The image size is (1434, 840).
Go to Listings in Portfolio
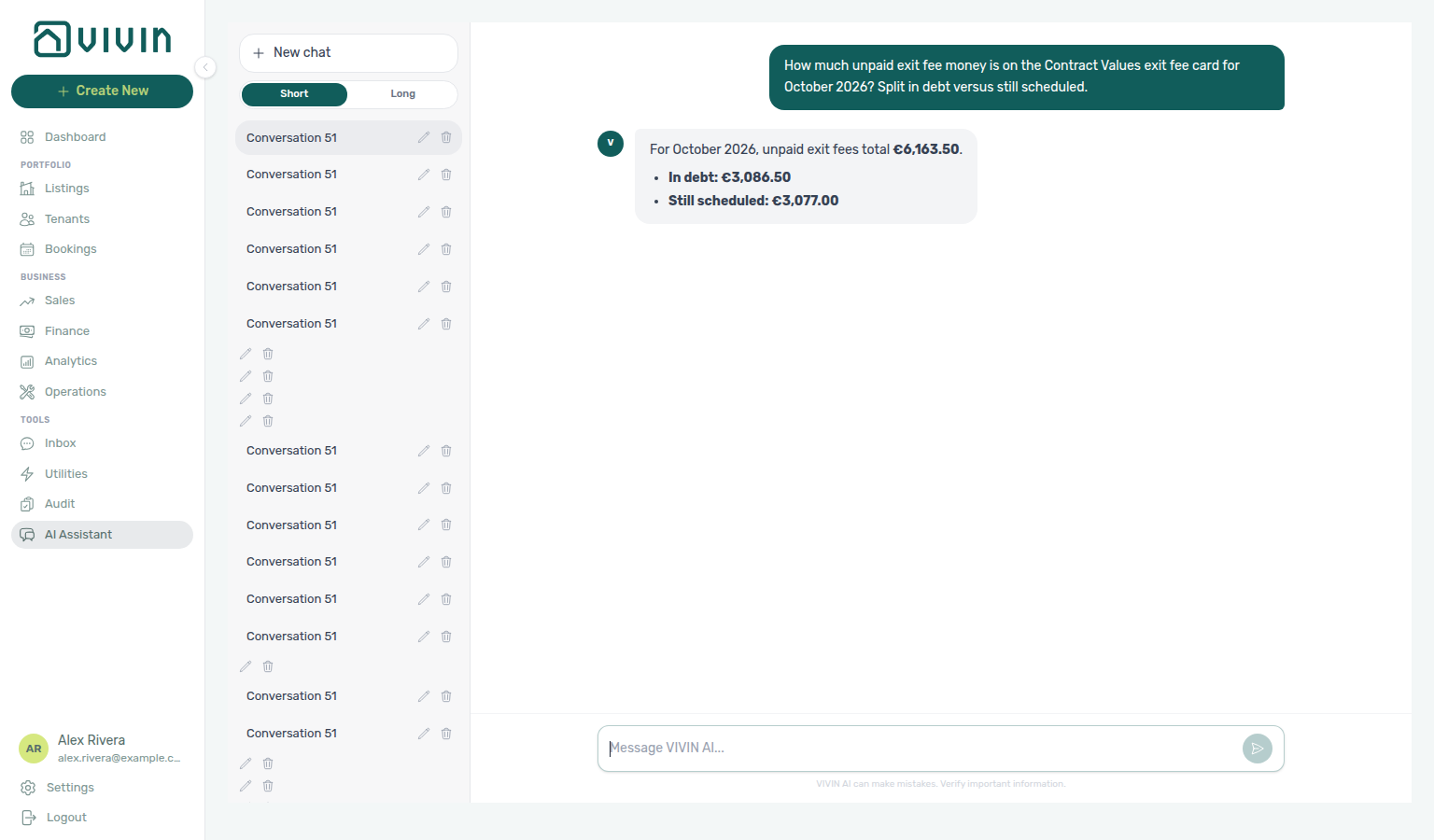pyautogui.click(x=102, y=189)
